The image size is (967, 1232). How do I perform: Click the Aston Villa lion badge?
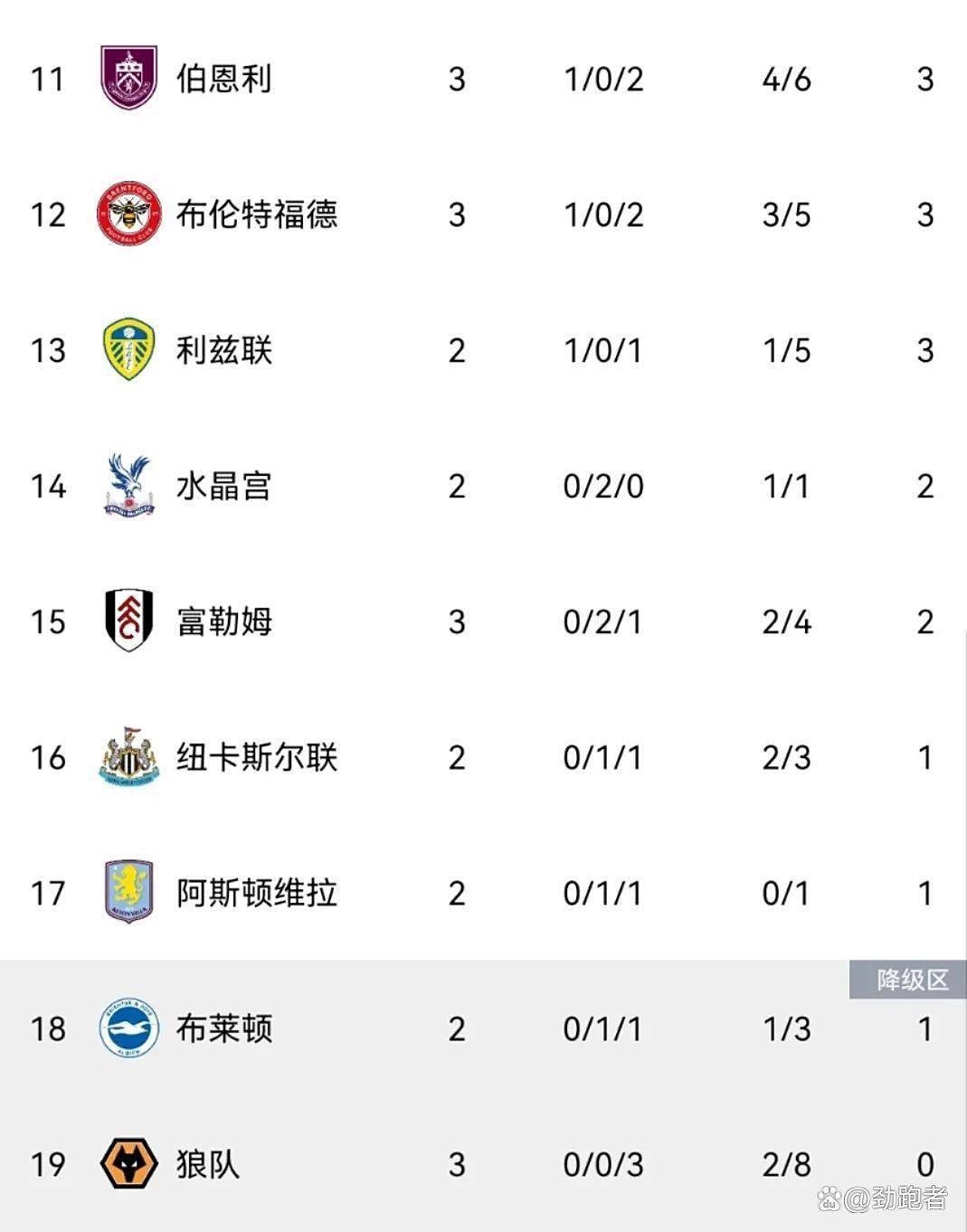(x=128, y=892)
